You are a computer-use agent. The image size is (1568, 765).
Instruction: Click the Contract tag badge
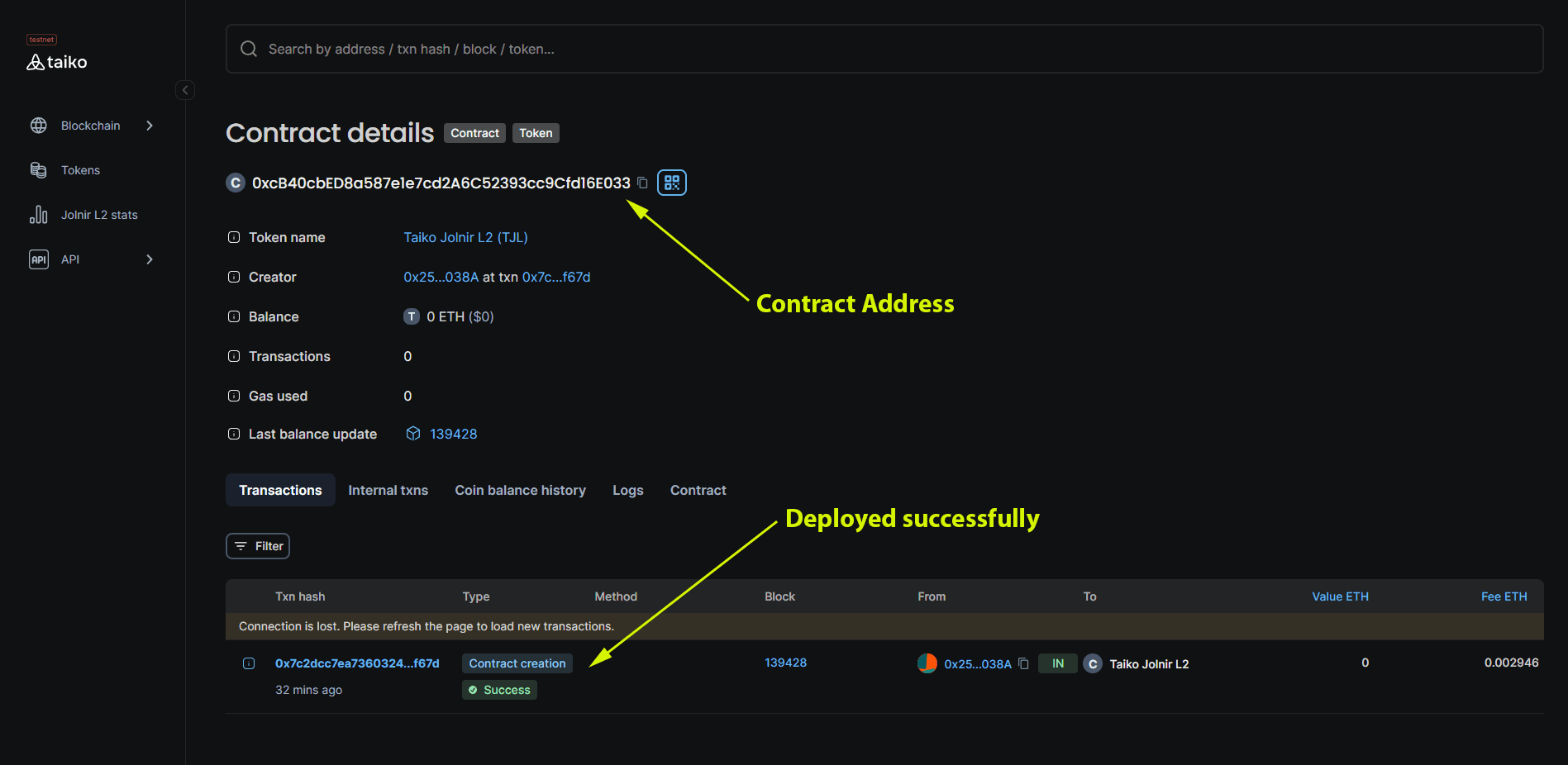[474, 133]
